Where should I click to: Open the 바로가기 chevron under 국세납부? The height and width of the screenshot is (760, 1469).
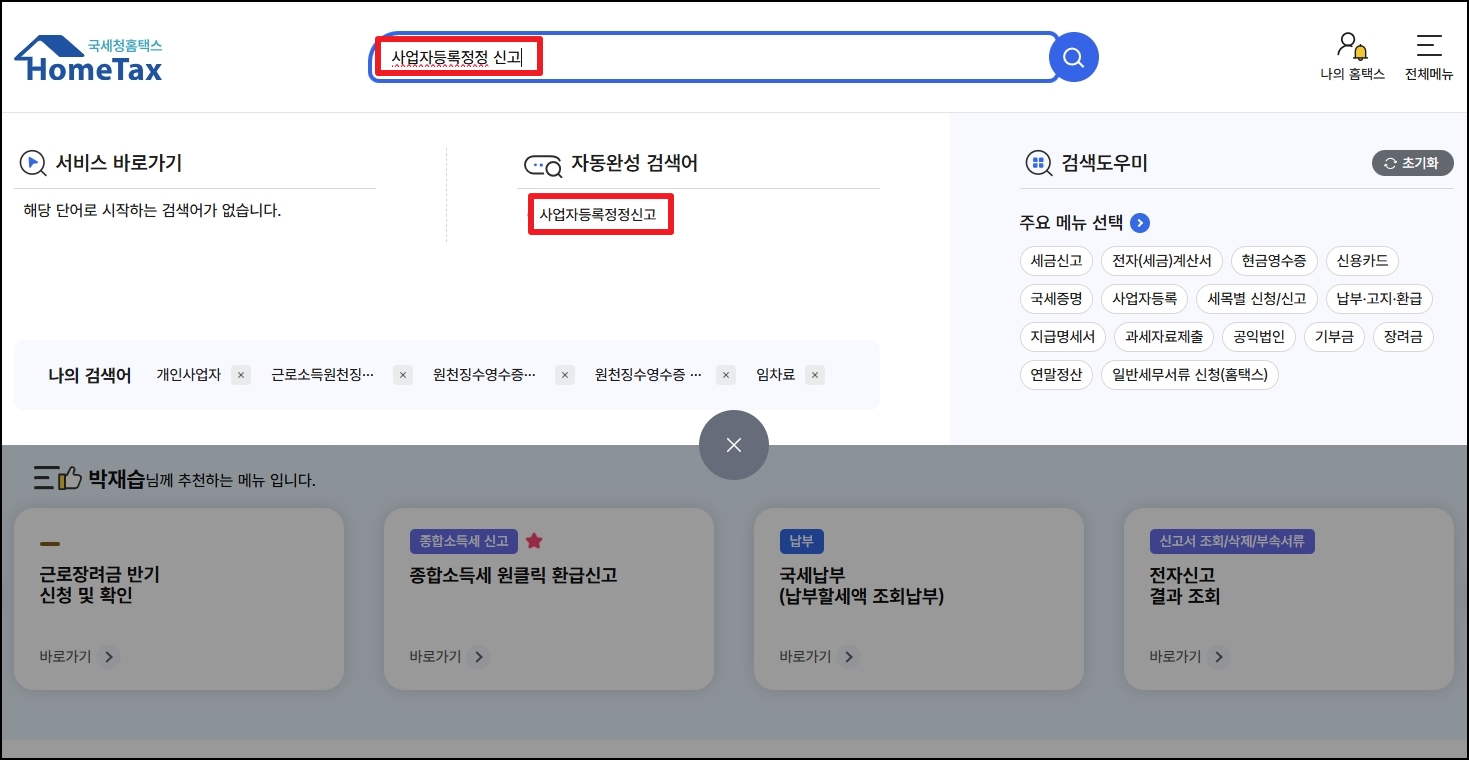(x=849, y=657)
